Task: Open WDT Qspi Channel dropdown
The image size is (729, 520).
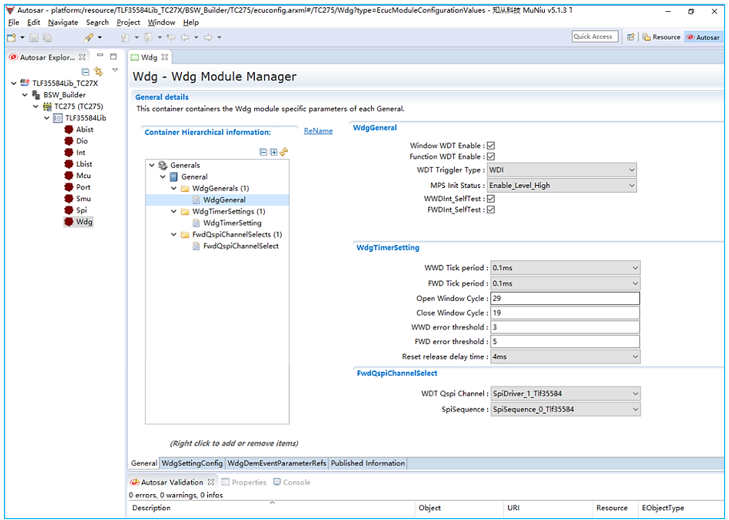Action: point(565,394)
